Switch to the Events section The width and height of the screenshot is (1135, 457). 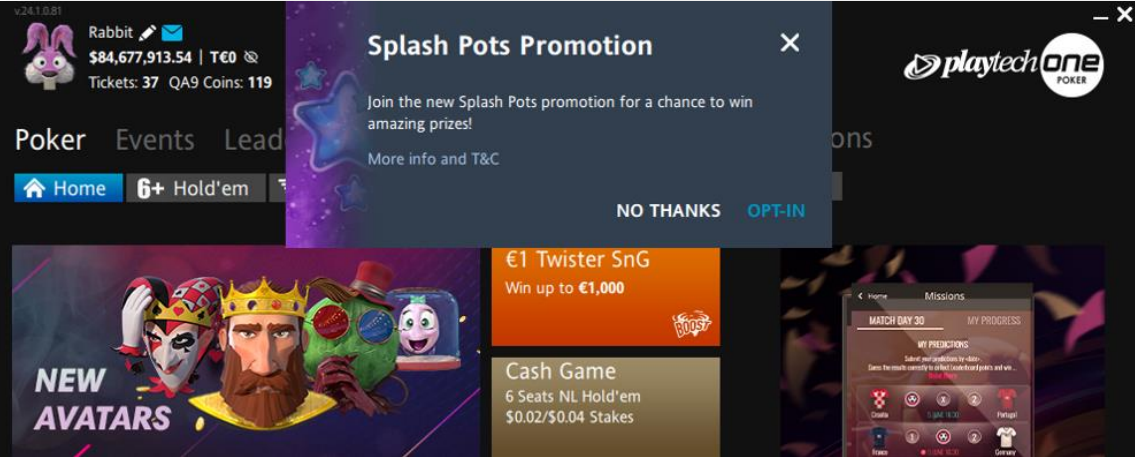155,139
